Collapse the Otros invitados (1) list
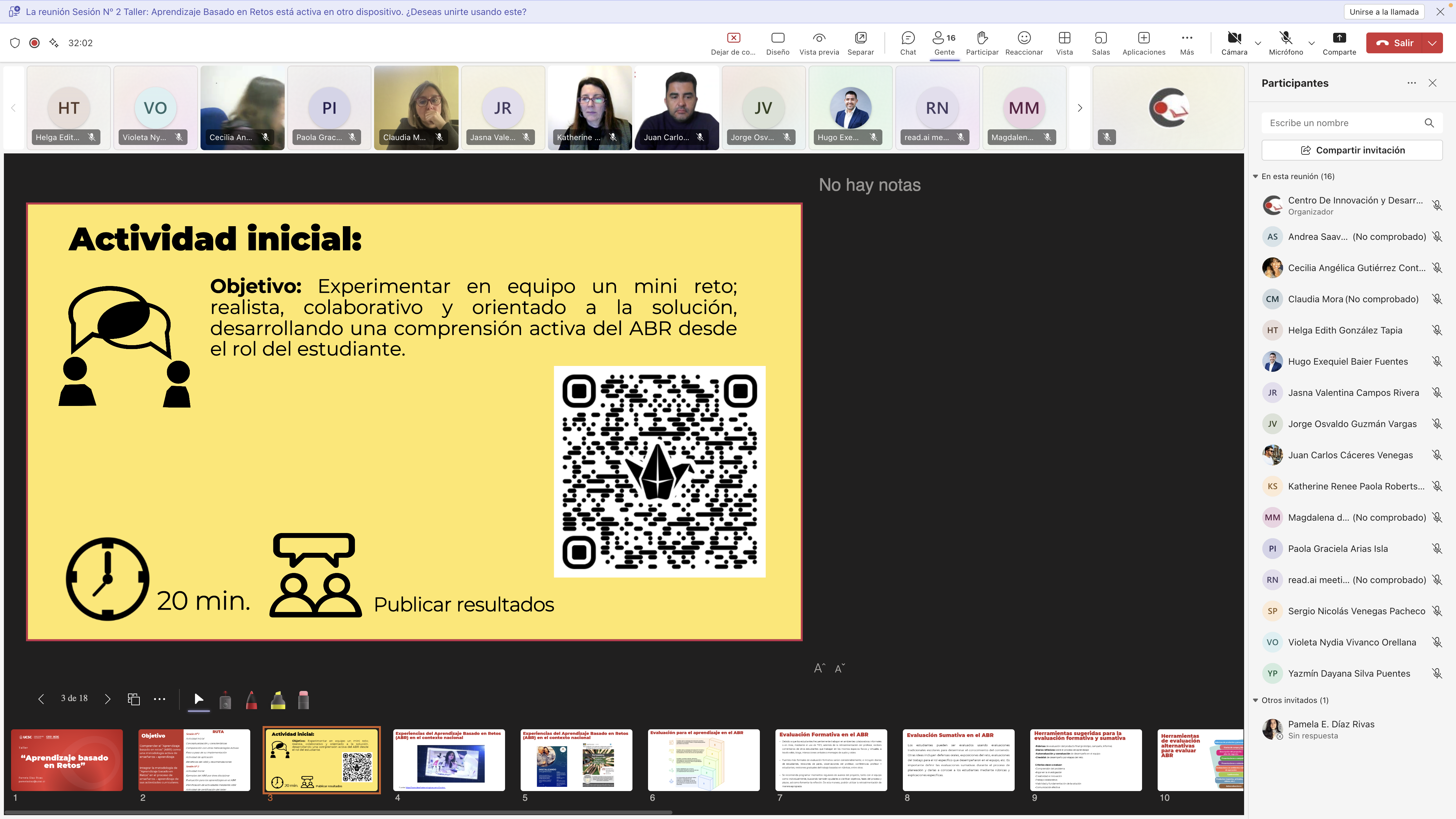1456x819 pixels. point(1255,700)
